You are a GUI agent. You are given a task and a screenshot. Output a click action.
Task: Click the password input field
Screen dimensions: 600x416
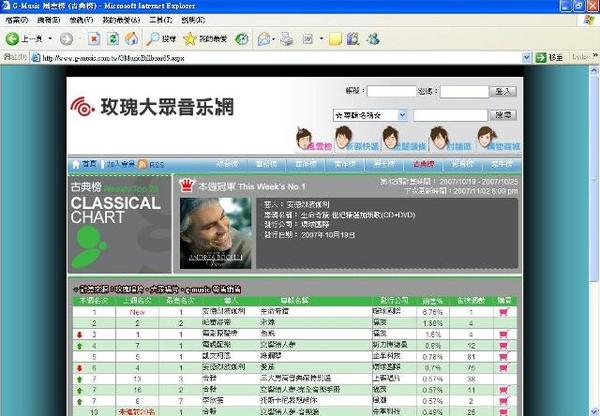[x=464, y=91]
